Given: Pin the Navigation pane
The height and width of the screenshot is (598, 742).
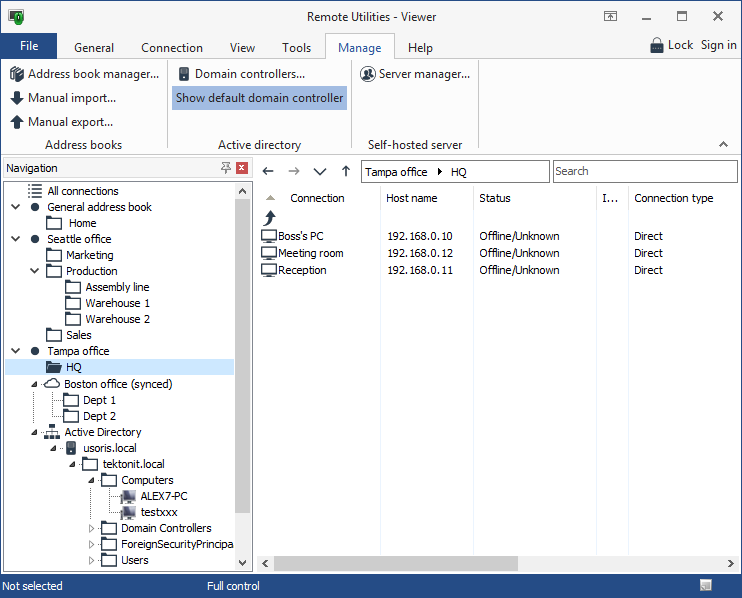Looking at the screenshot, I should [x=226, y=167].
